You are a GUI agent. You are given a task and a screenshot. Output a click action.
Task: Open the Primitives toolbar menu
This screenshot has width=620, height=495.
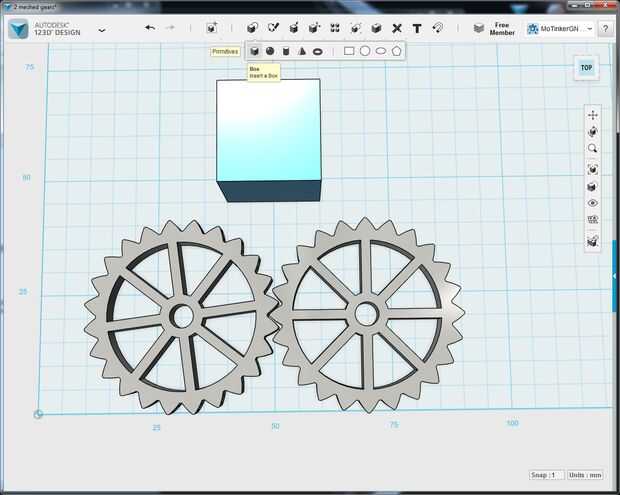pyautogui.click(x=211, y=28)
